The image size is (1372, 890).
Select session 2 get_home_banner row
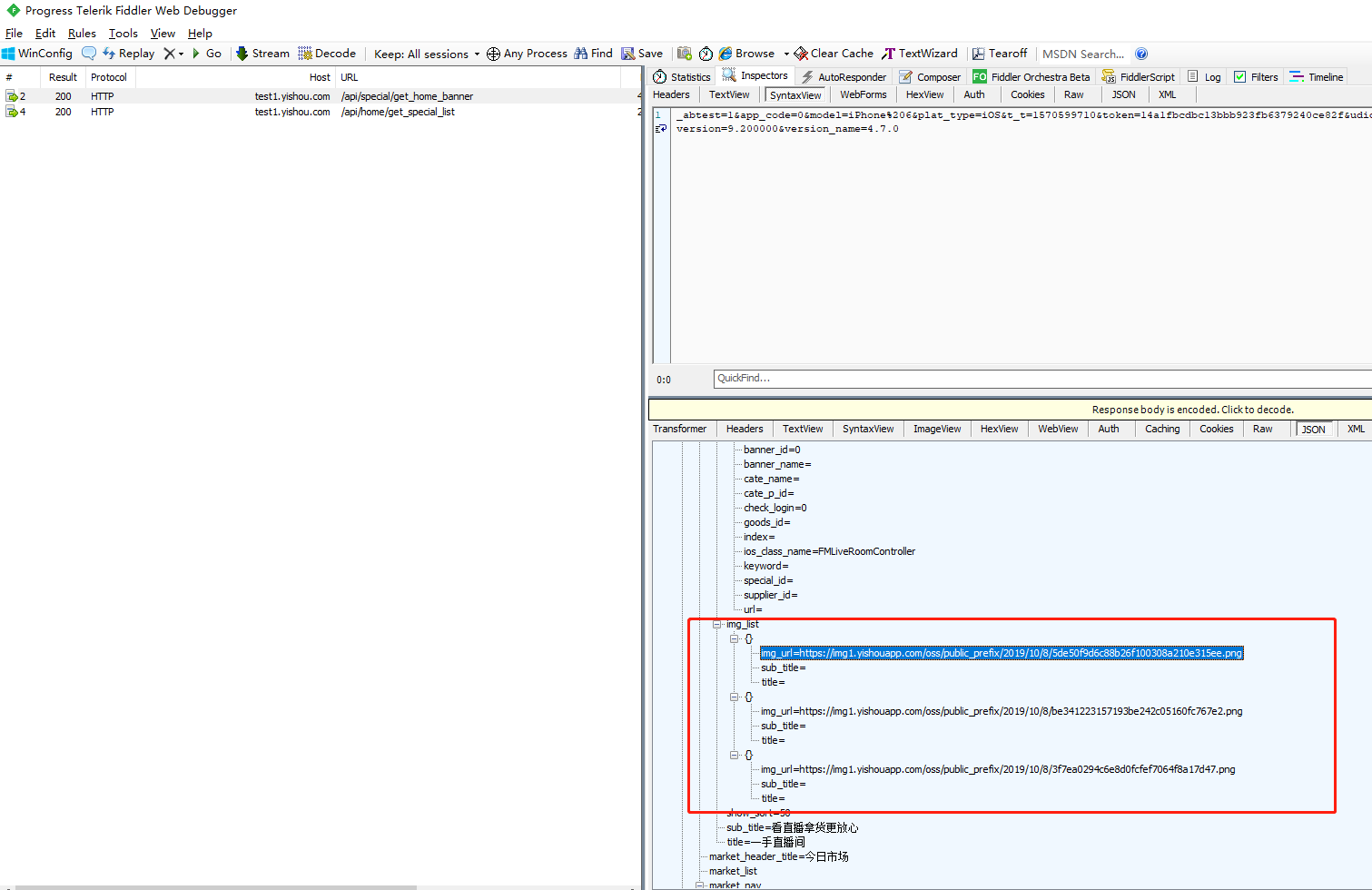click(x=321, y=96)
